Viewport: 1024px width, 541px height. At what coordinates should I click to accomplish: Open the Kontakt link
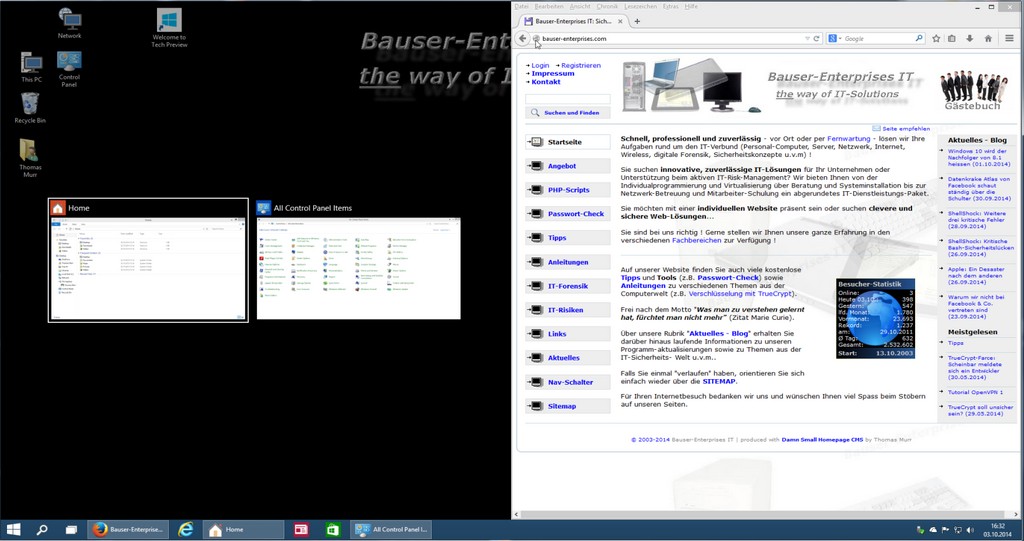pos(546,82)
